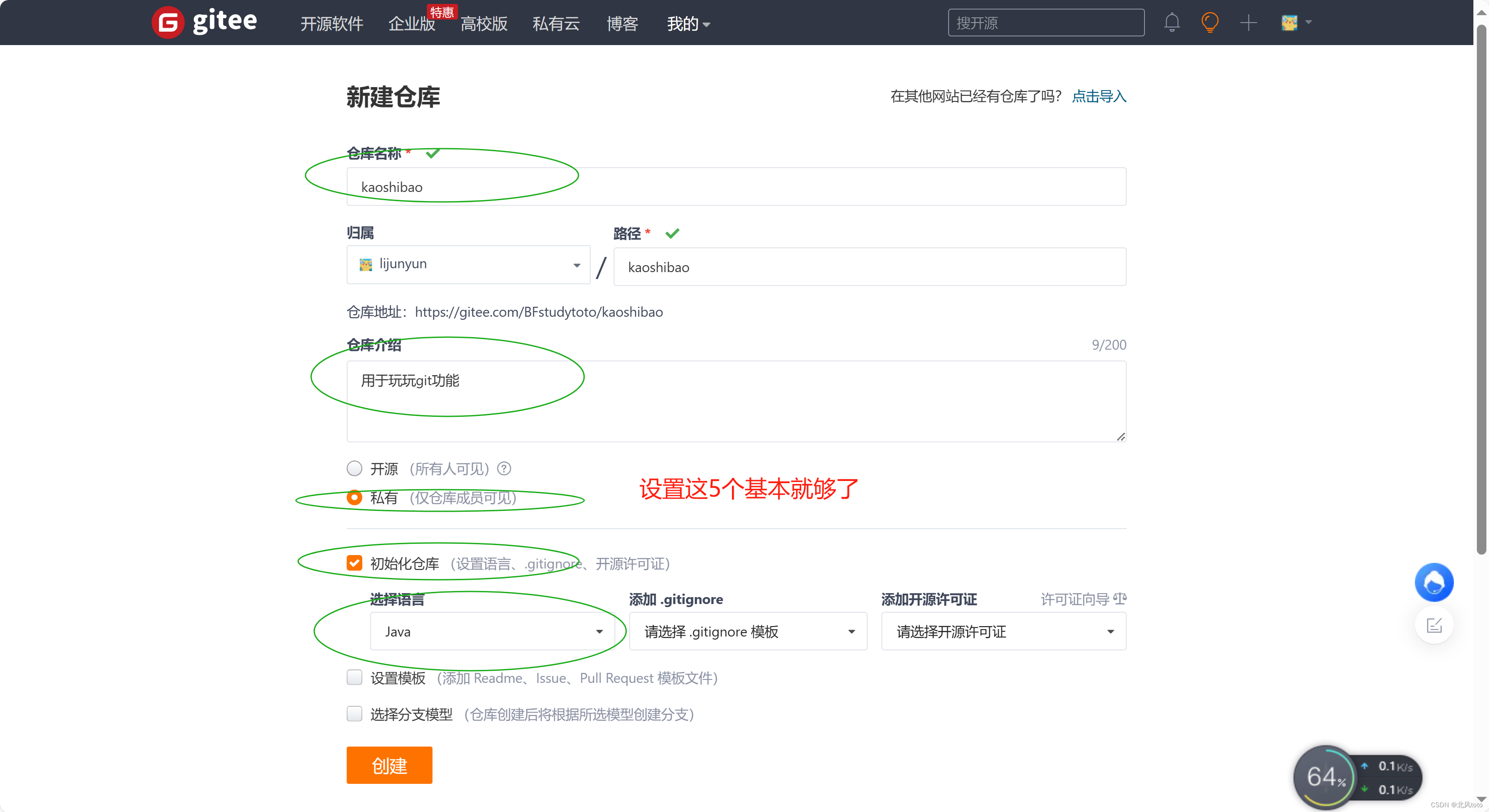1489x812 pixels.
Task: Click the scrollbar up arrow
Action: pyautogui.click(x=1481, y=12)
